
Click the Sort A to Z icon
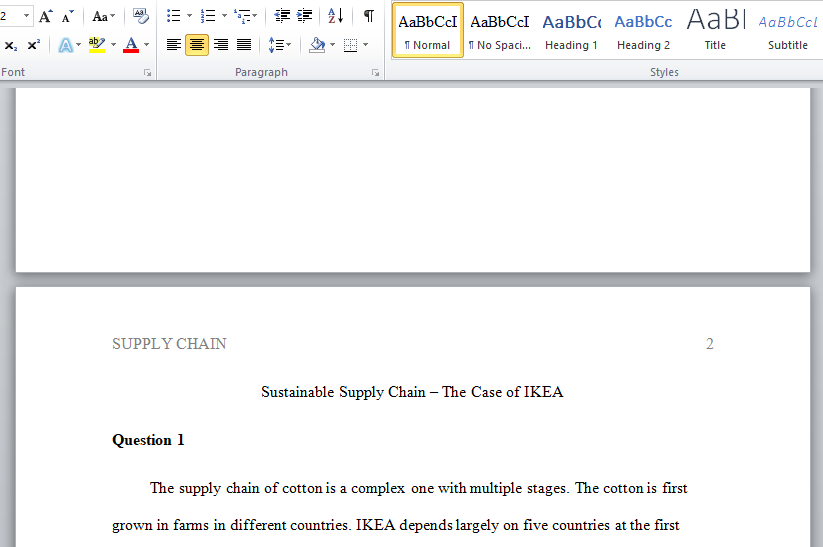(335, 16)
